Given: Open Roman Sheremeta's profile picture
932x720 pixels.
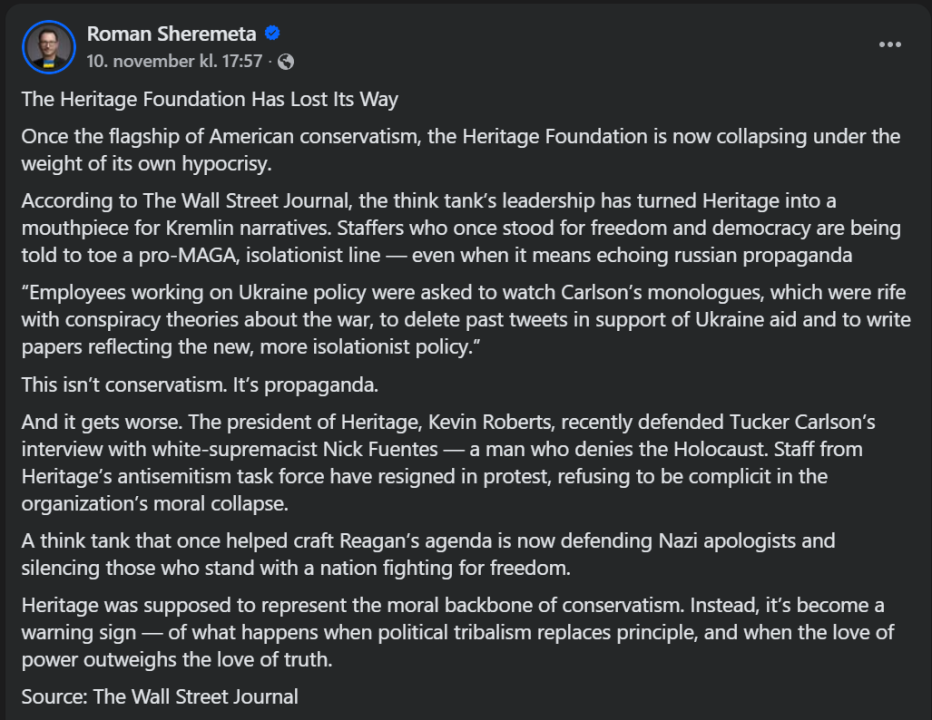Looking at the screenshot, I should [x=48, y=46].
